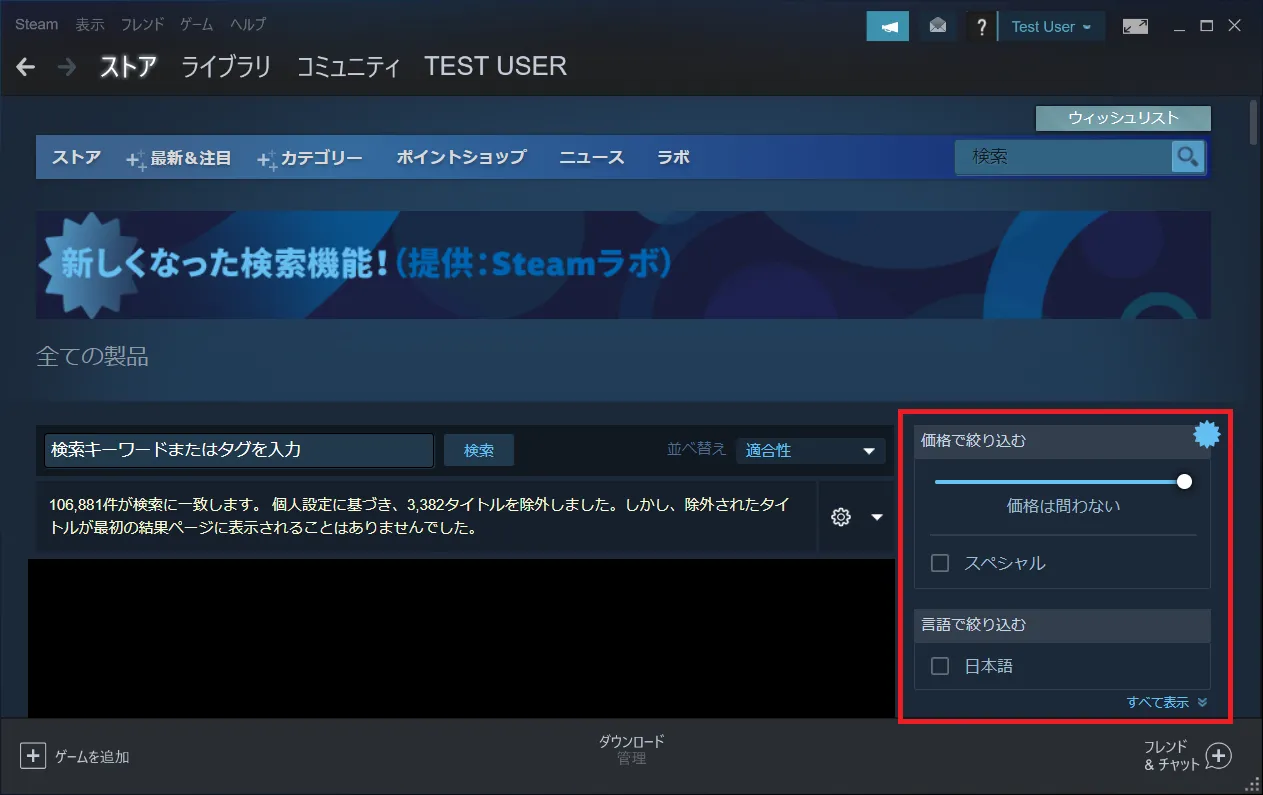This screenshot has width=1263, height=795.
Task: Switch to the ライブラリ tab
Action: click(x=226, y=67)
